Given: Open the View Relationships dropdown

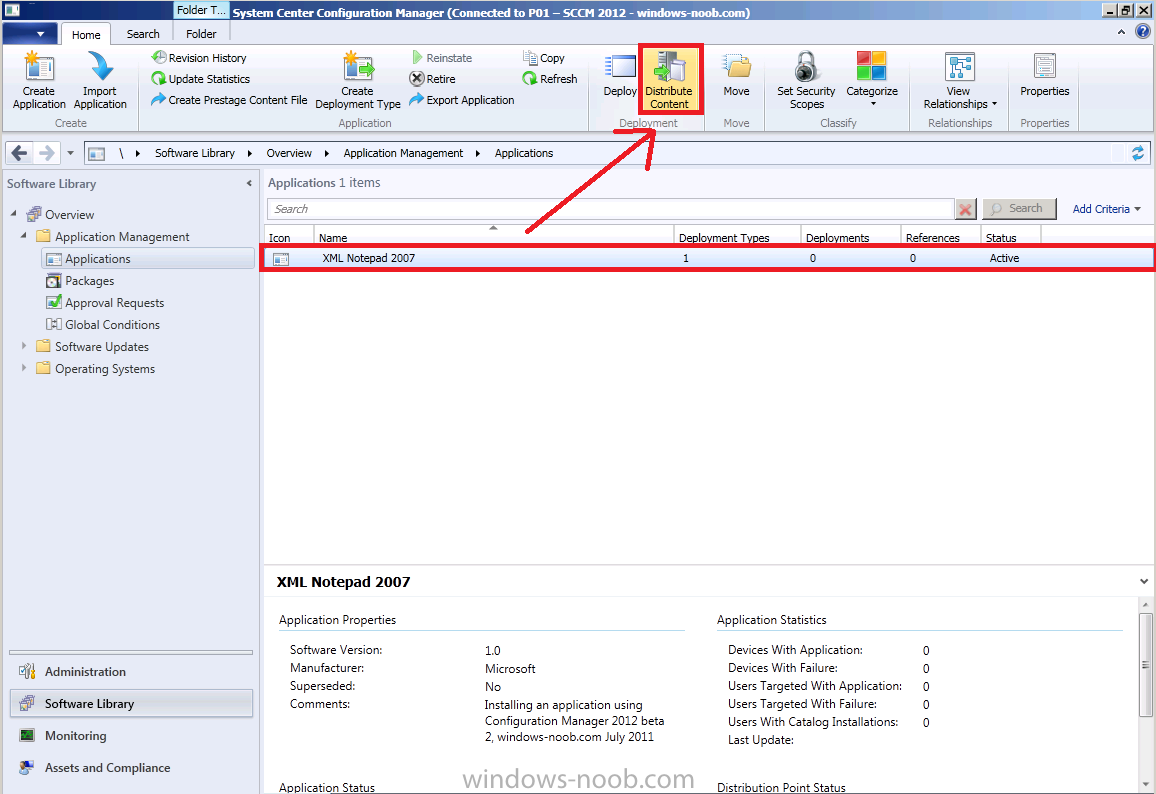Looking at the screenshot, I should (x=959, y=80).
